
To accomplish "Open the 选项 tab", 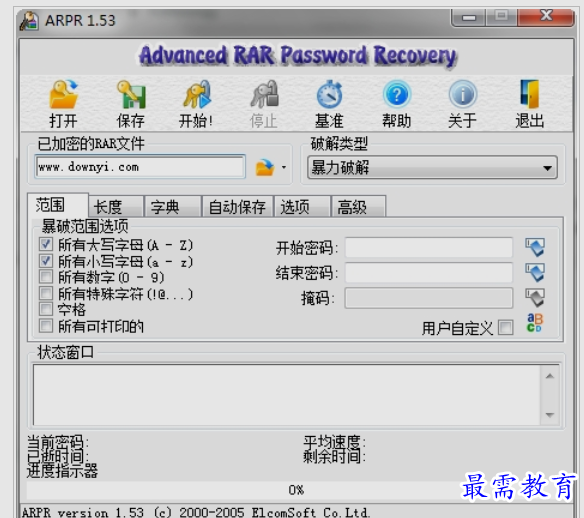I will click(302, 207).
